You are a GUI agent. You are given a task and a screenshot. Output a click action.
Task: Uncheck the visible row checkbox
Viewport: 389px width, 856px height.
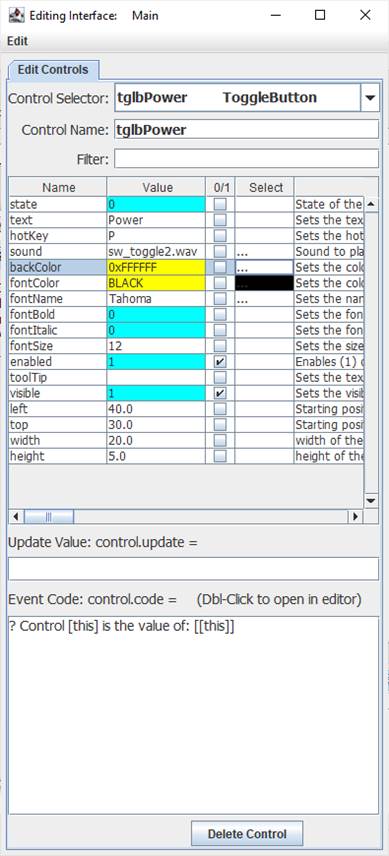pos(220,394)
